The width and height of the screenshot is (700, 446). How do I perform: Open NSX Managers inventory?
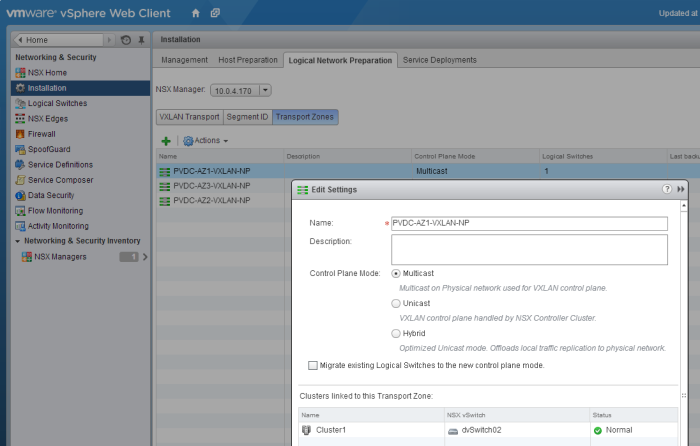60,257
